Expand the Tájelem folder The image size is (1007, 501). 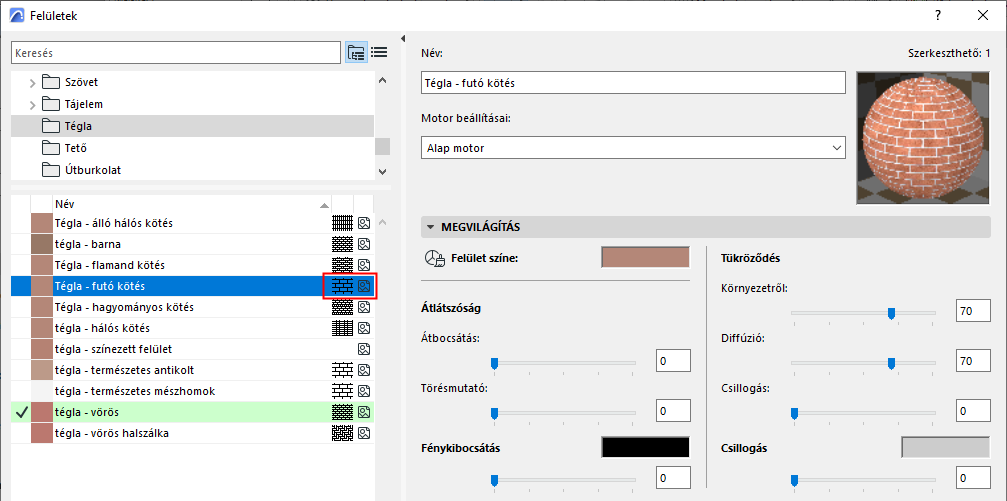(x=32, y=104)
